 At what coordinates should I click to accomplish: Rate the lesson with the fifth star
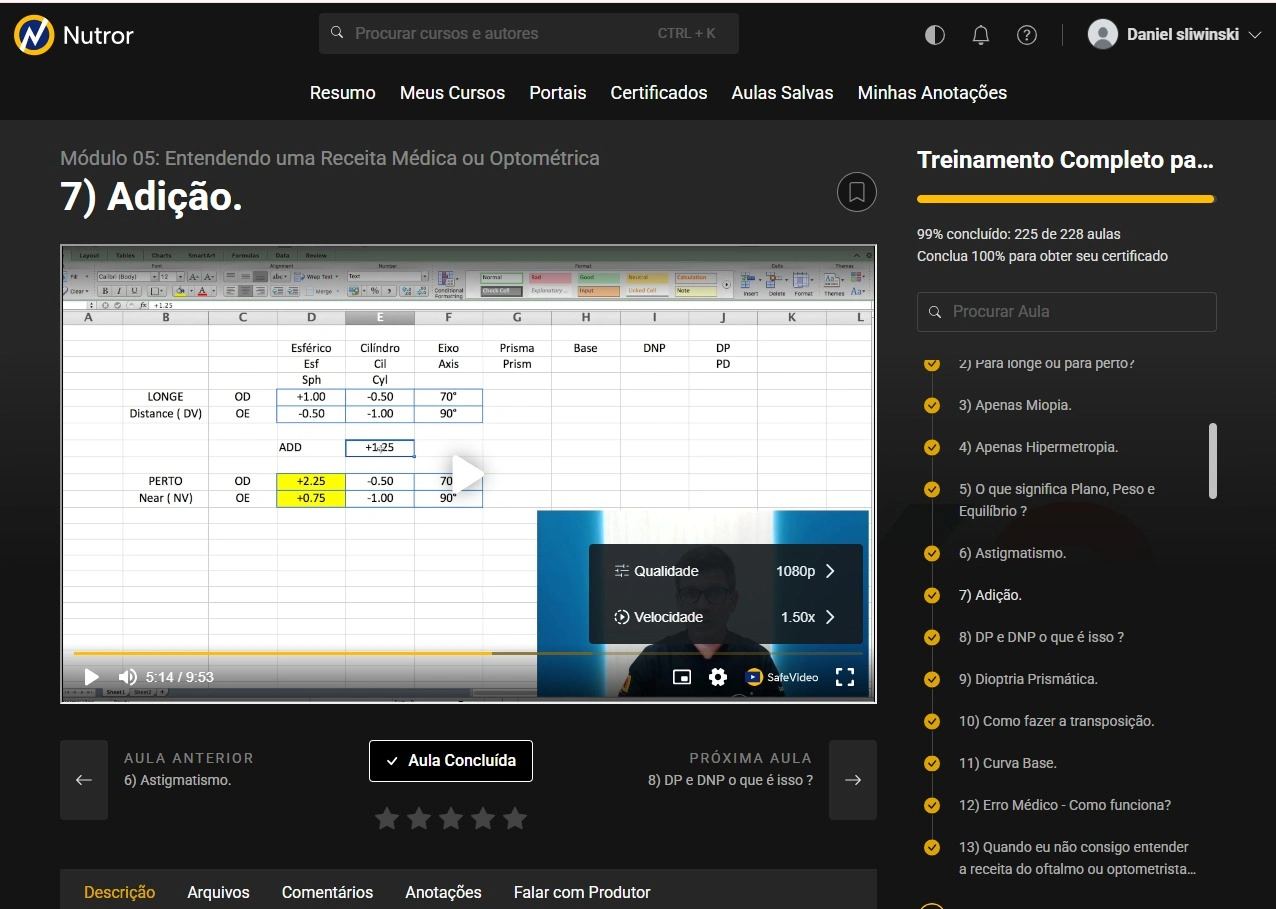pyautogui.click(x=515, y=819)
